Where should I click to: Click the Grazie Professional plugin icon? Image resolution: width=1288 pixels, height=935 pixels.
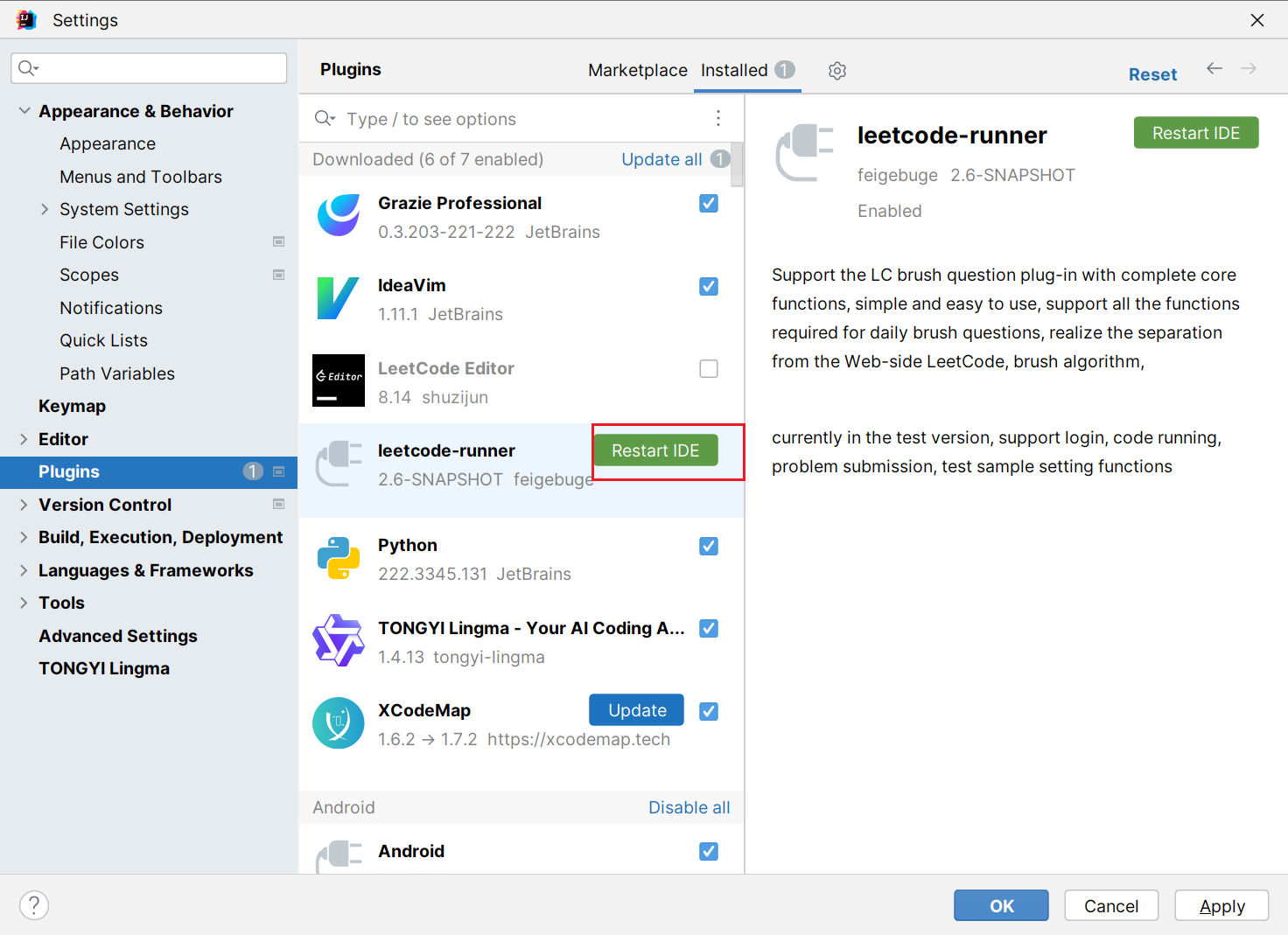click(x=339, y=215)
